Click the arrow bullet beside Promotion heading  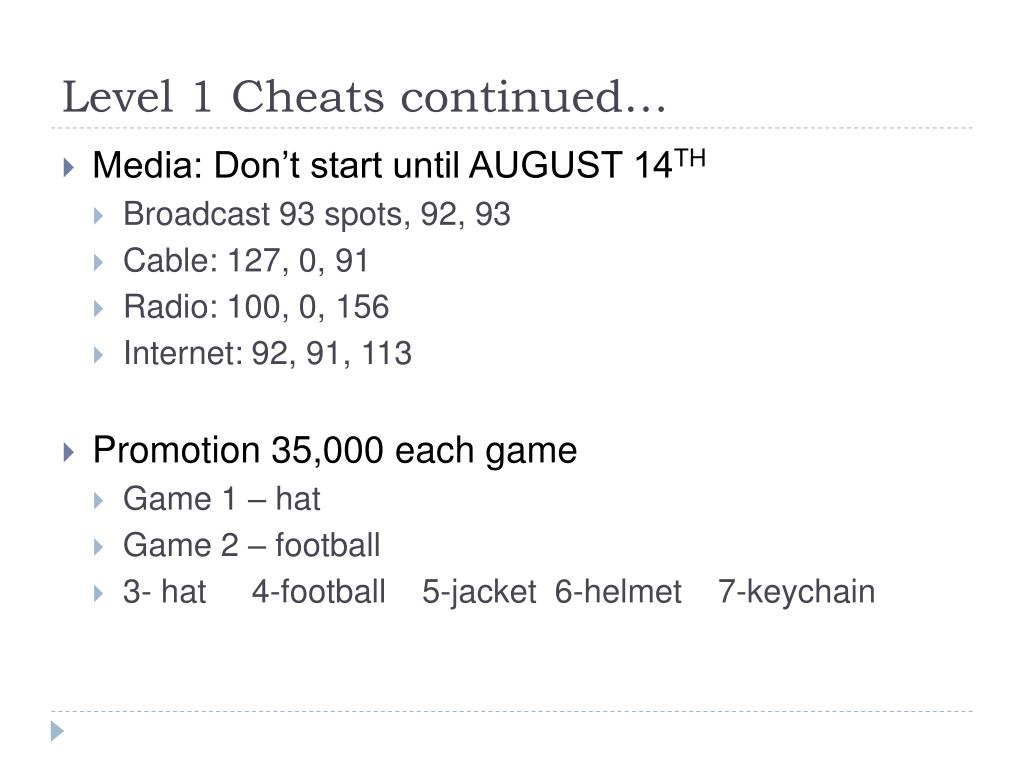pos(69,452)
